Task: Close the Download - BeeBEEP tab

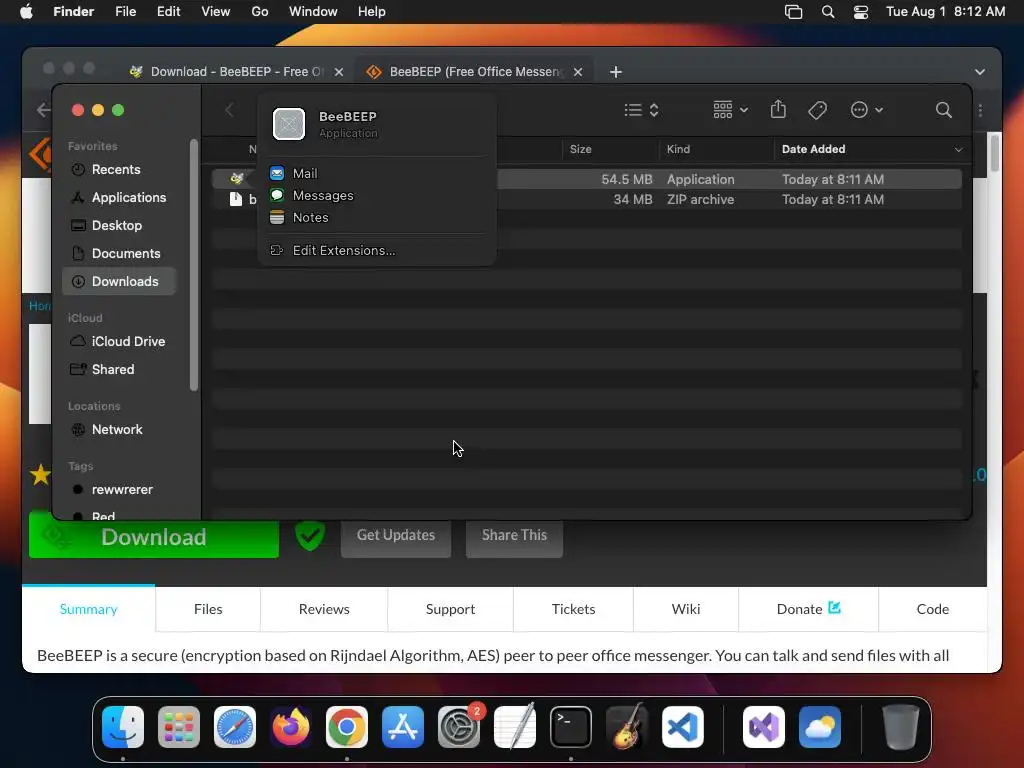Action: (x=339, y=72)
